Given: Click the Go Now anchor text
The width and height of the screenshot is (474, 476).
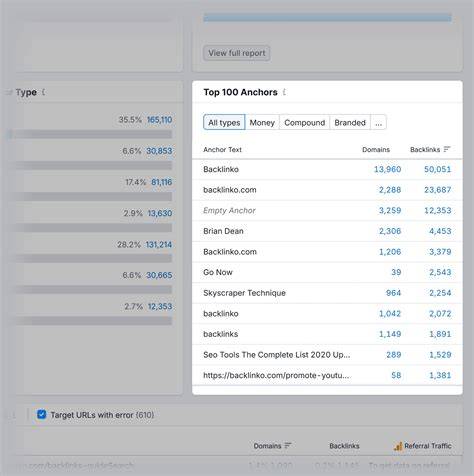Looking at the screenshot, I should [x=218, y=272].
